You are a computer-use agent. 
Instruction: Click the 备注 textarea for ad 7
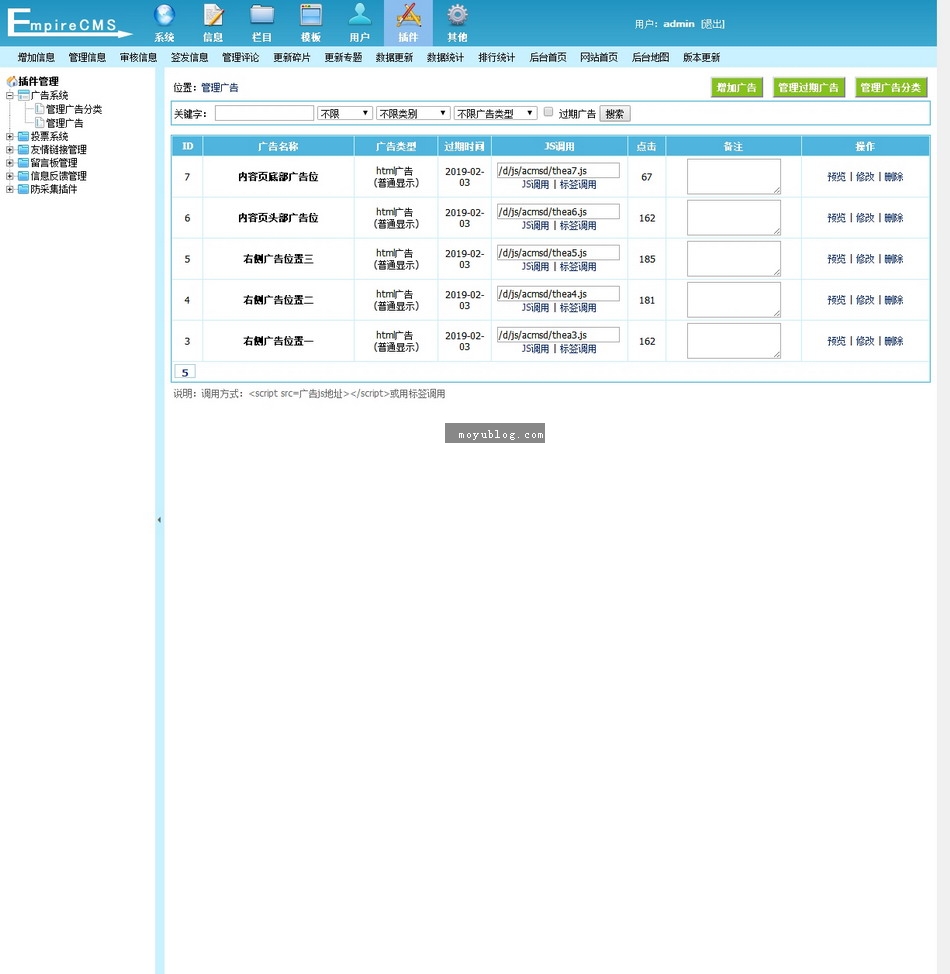(x=734, y=176)
